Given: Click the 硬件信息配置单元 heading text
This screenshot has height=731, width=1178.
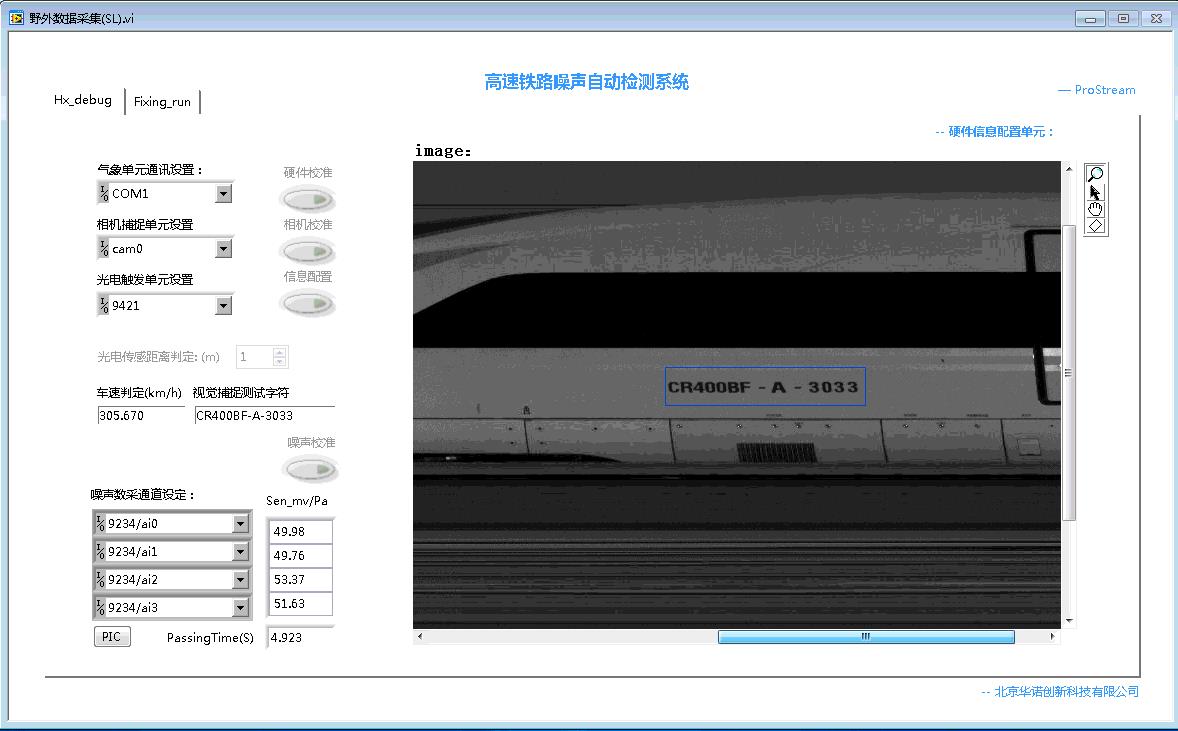Looking at the screenshot, I should (995, 131).
